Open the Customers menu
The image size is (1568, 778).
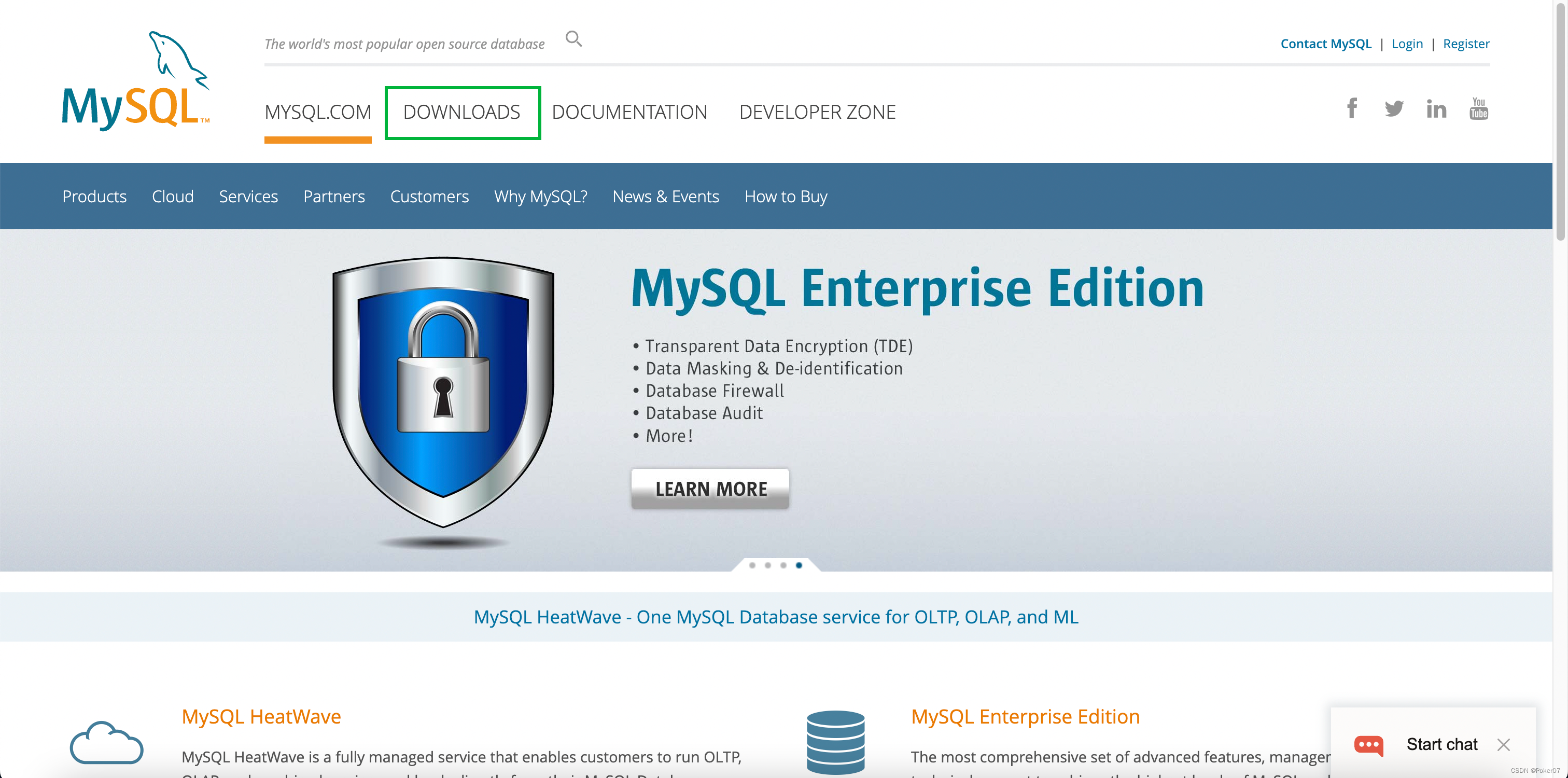(x=429, y=196)
